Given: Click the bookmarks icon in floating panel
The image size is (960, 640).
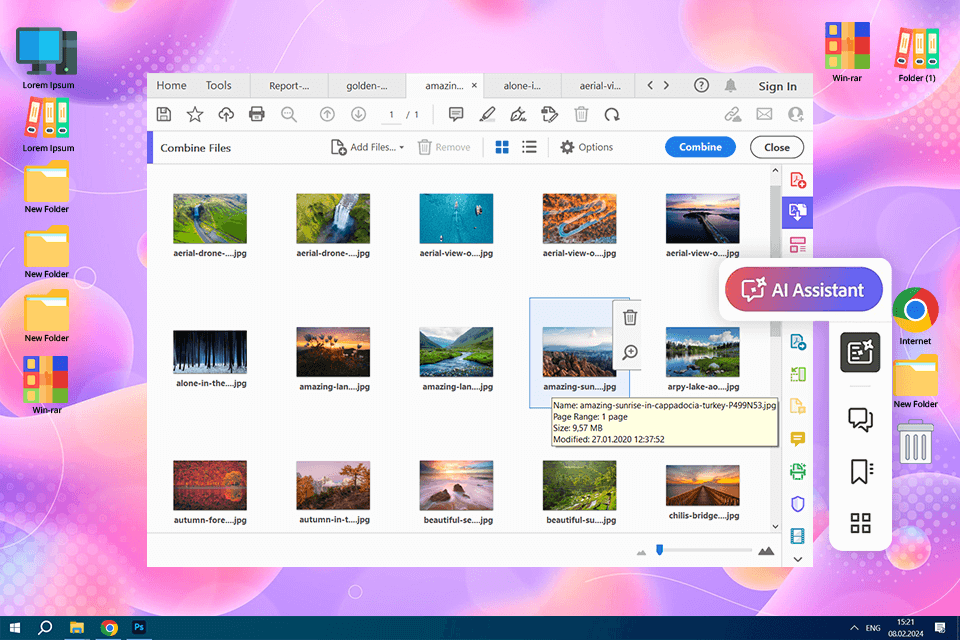Looking at the screenshot, I should 860,472.
